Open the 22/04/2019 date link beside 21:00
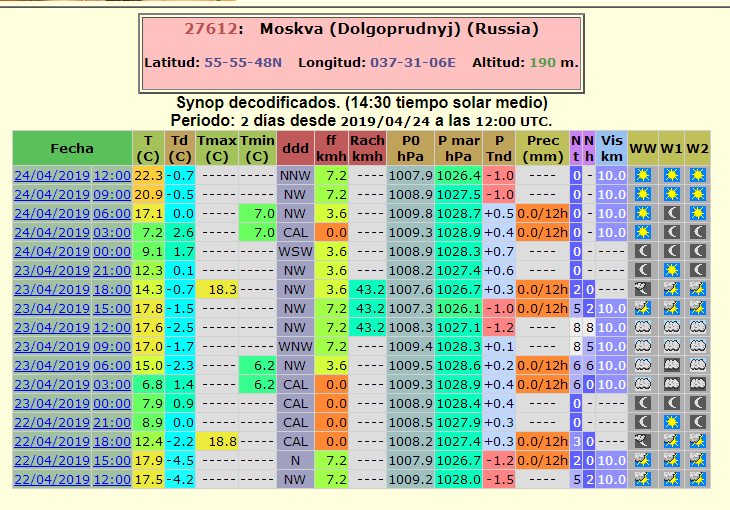The height and width of the screenshot is (510, 730). point(52,422)
